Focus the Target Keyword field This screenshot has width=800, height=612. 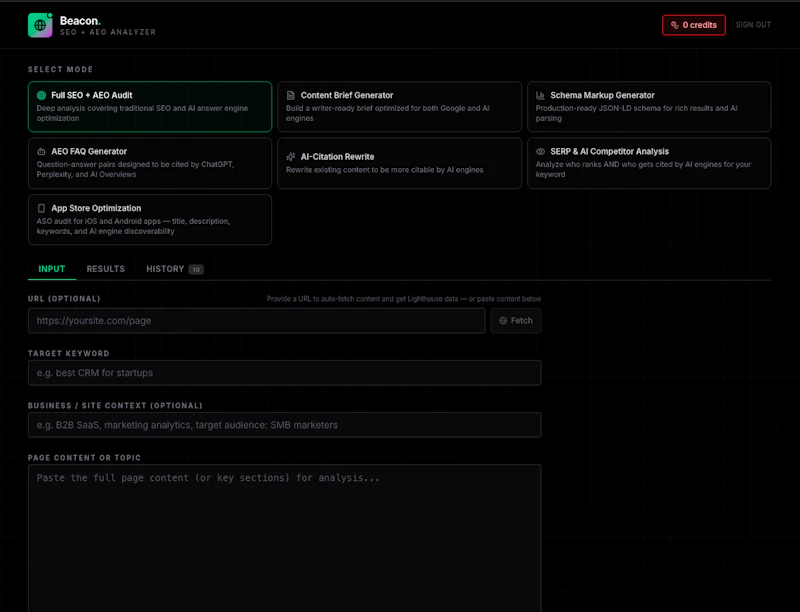pos(285,373)
